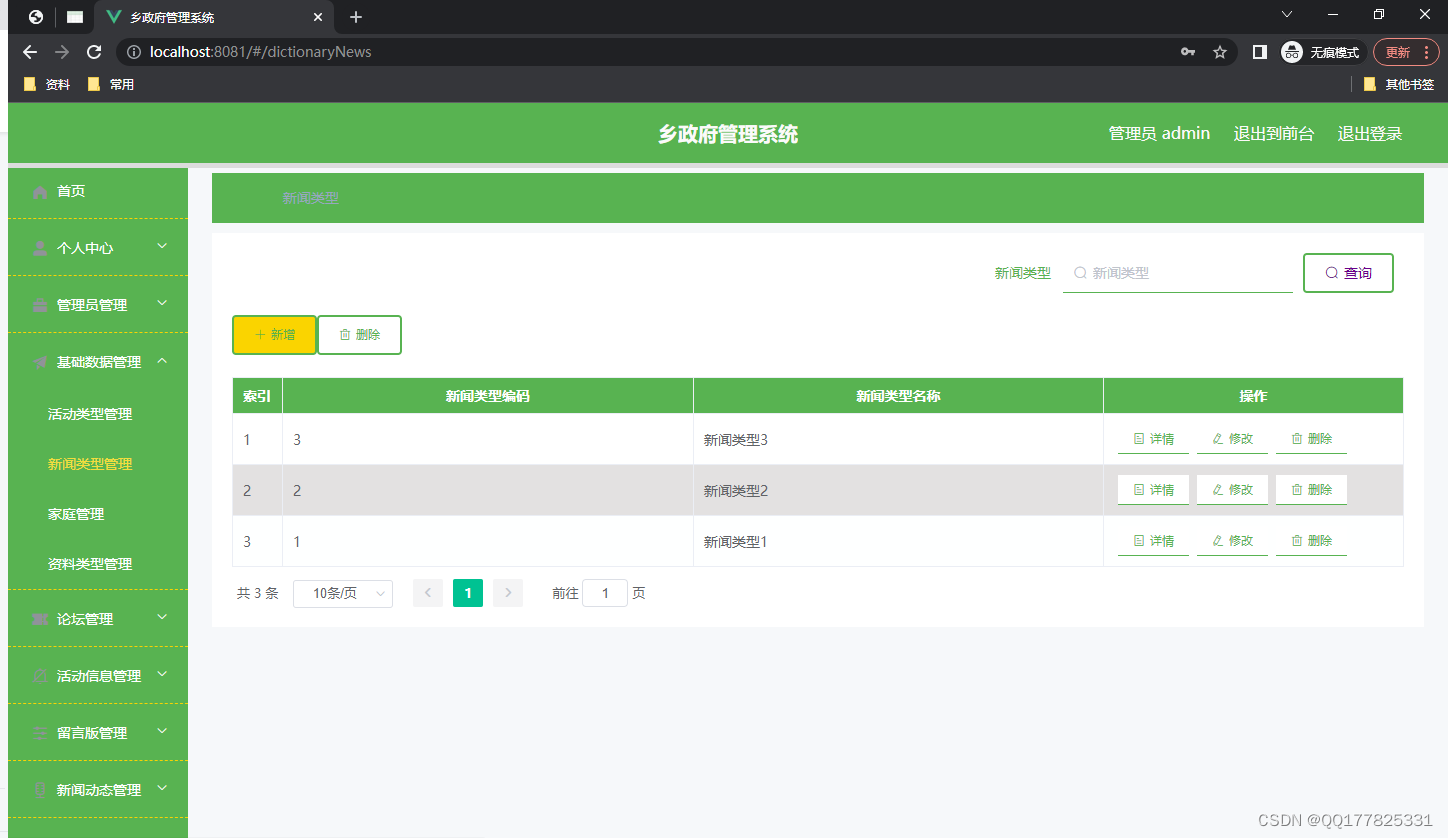Click 修改 for 新闻类型2 row
1448x838 pixels.
coord(1232,490)
